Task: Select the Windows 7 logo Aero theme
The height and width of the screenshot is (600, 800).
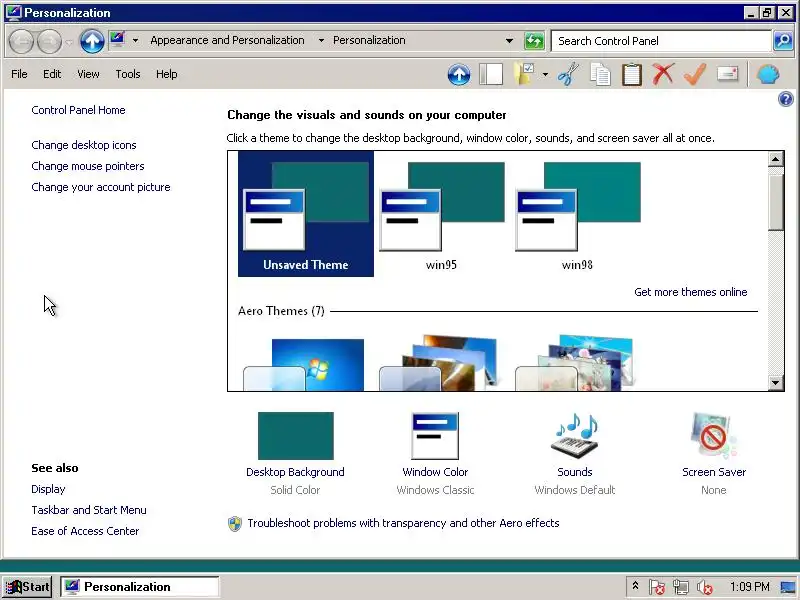Action: coord(304,364)
